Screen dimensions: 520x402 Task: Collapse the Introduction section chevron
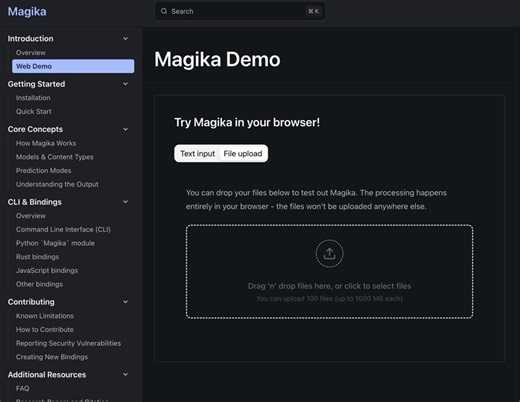[125, 38]
